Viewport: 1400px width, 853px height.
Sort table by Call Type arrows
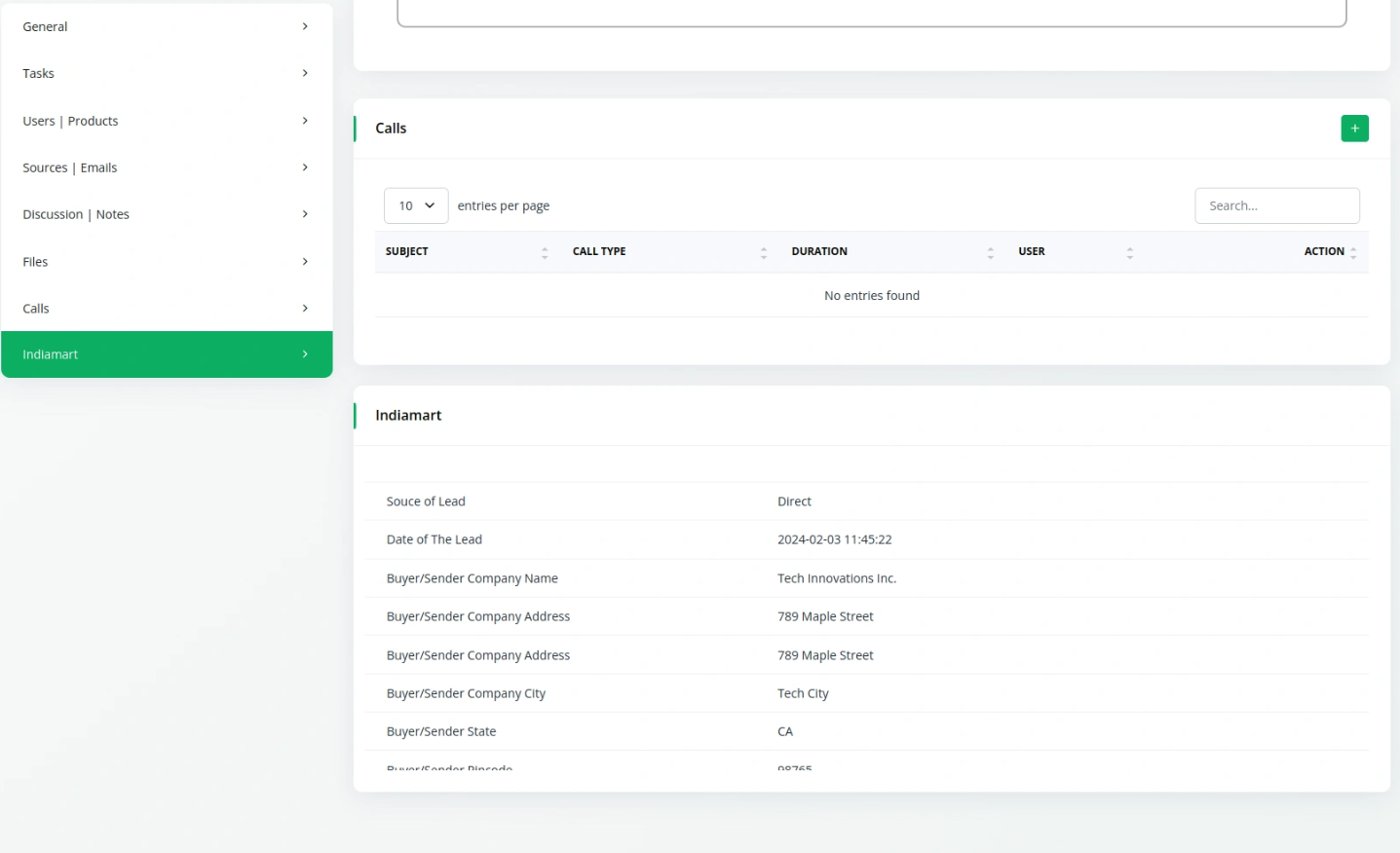coord(764,252)
